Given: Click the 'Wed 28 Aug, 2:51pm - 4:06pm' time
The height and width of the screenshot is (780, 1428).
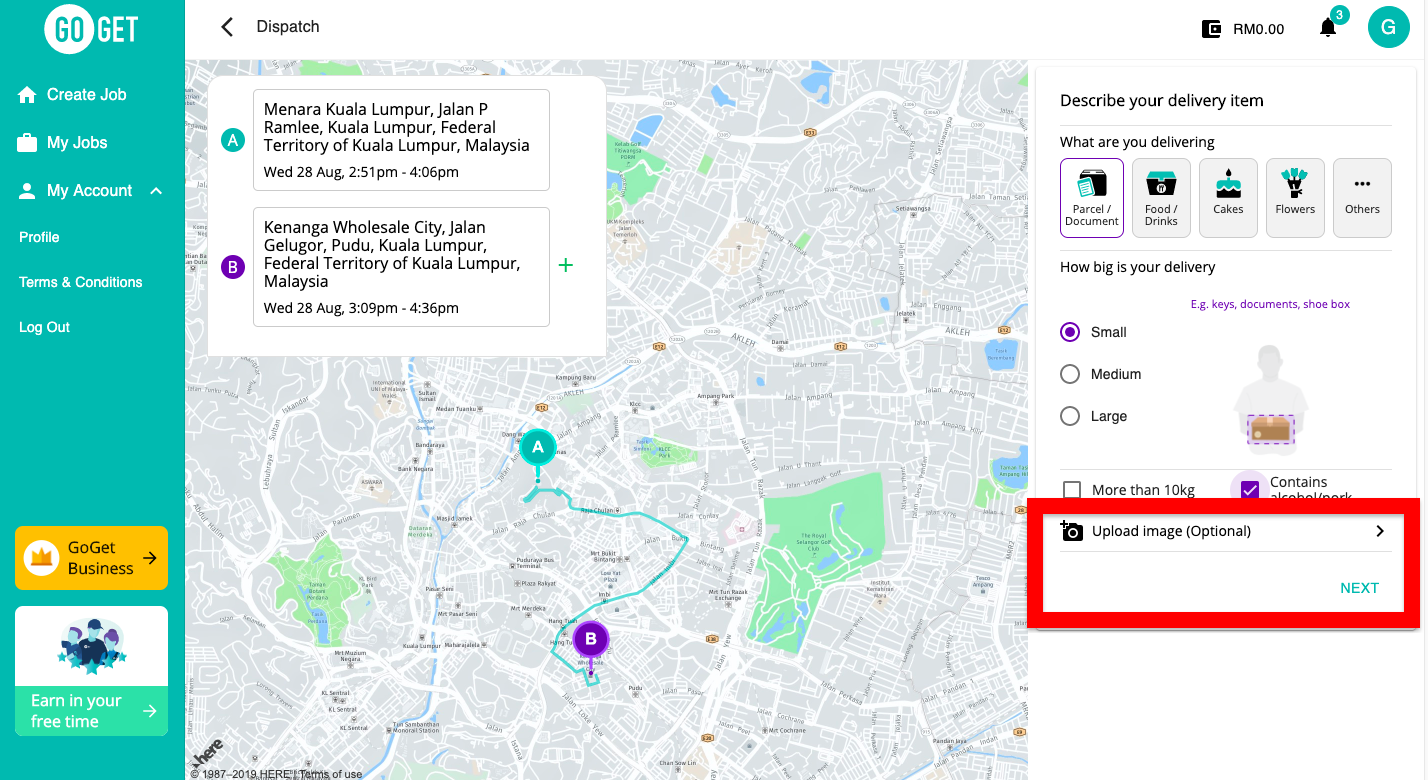Looking at the screenshot, I should tap(361, 172).
